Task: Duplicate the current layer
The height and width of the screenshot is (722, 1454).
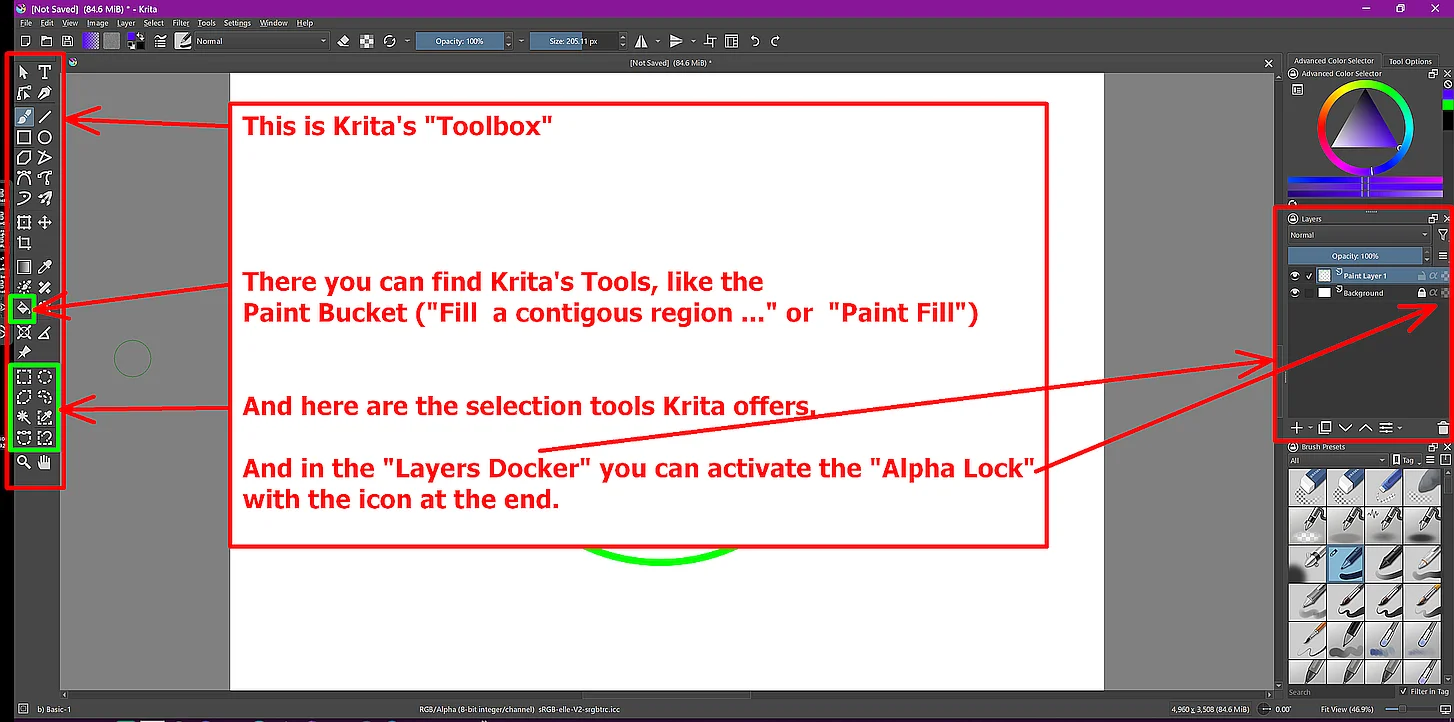Action: pos(1325,428)
